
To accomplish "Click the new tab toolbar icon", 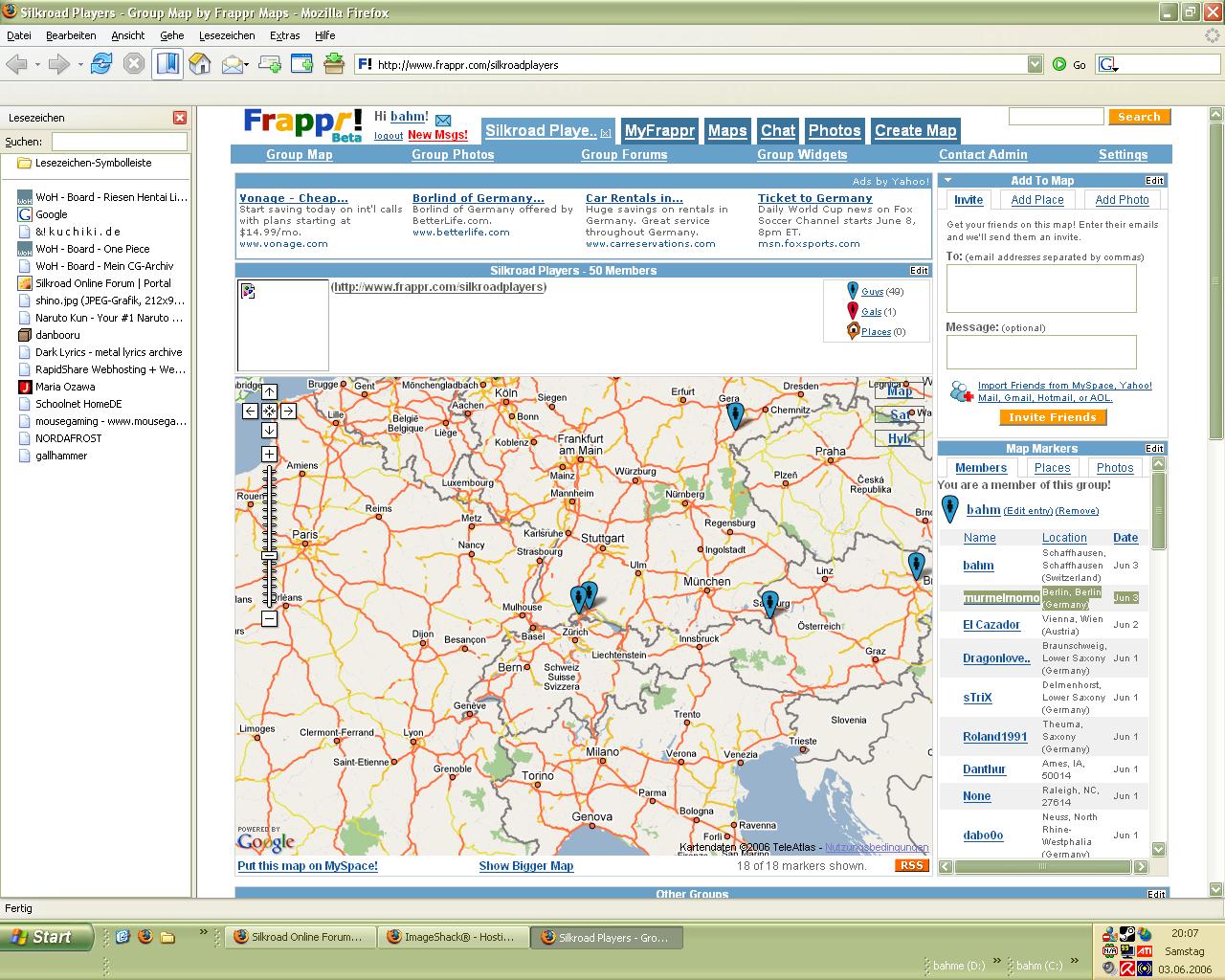I will point(270,64).
